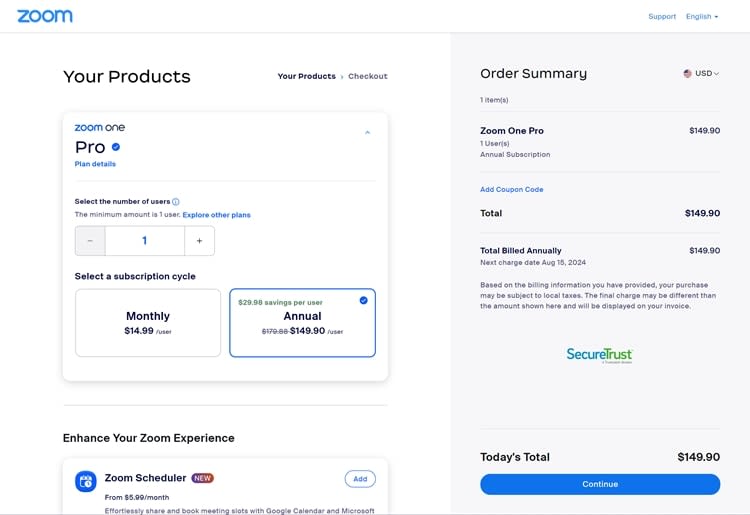The height and width of the screenshot is (515, 750).
Task: Click the Zoom One logo in plan card
Action: (99, 128)
